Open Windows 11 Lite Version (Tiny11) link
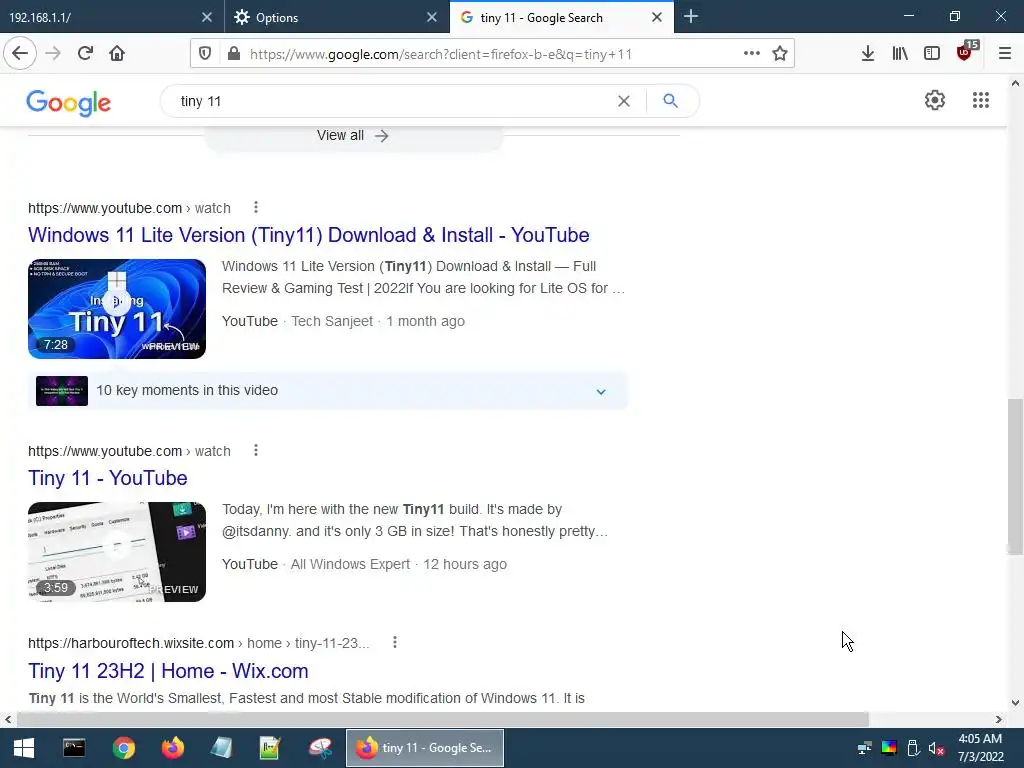This screenshot has height=768, width=1024. coord(309,235)
